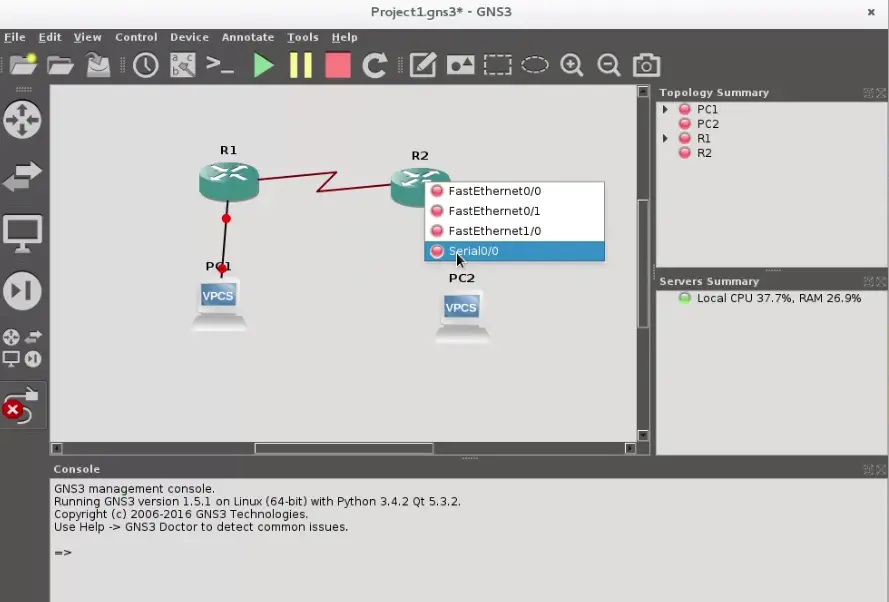This screenshot has width=889, height=602.
Task: Choose Serial0/0 interface from popup
Action: tap(514, 251)
